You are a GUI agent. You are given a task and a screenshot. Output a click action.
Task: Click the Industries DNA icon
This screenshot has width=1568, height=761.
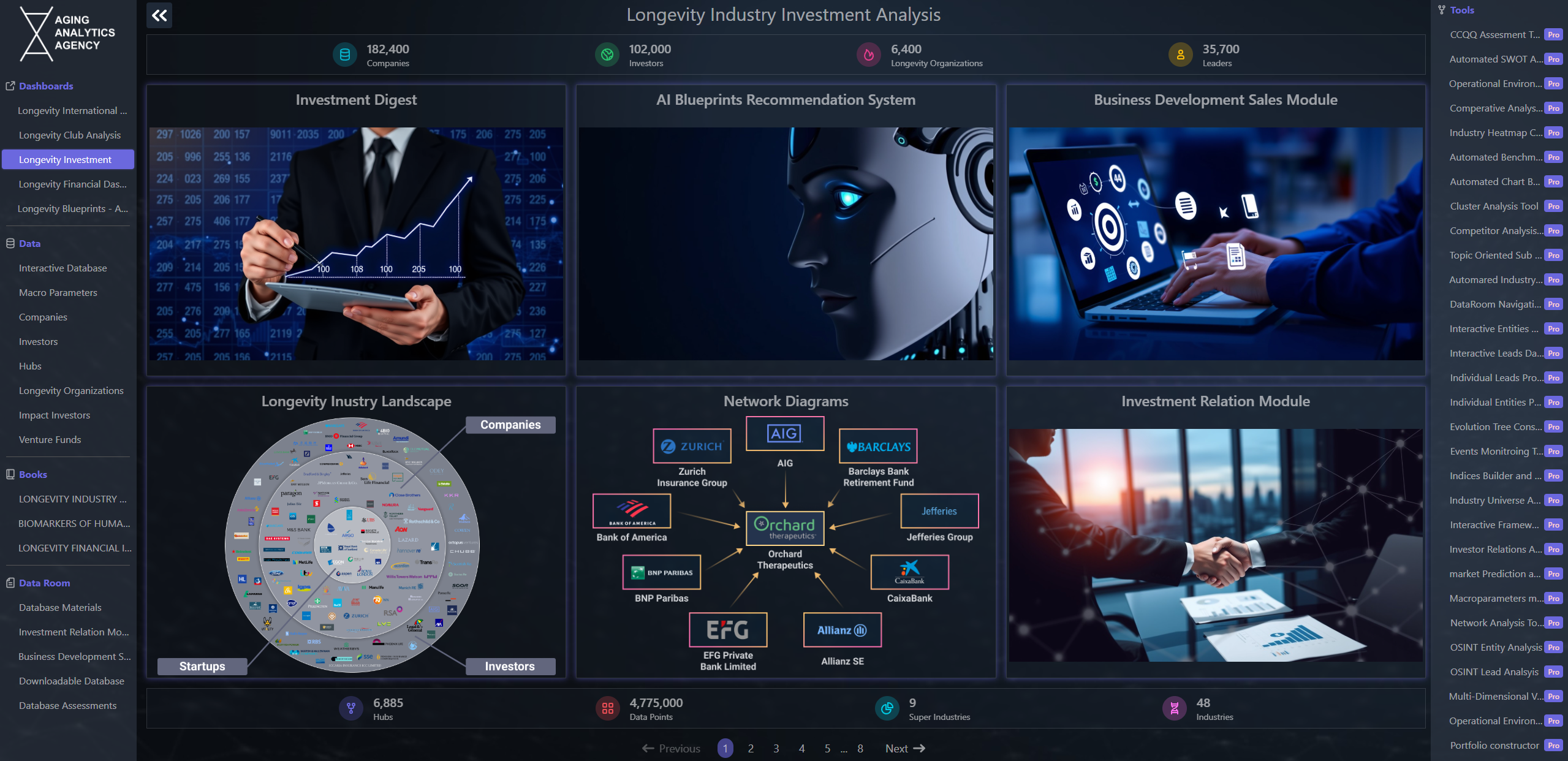(1174, 709)
